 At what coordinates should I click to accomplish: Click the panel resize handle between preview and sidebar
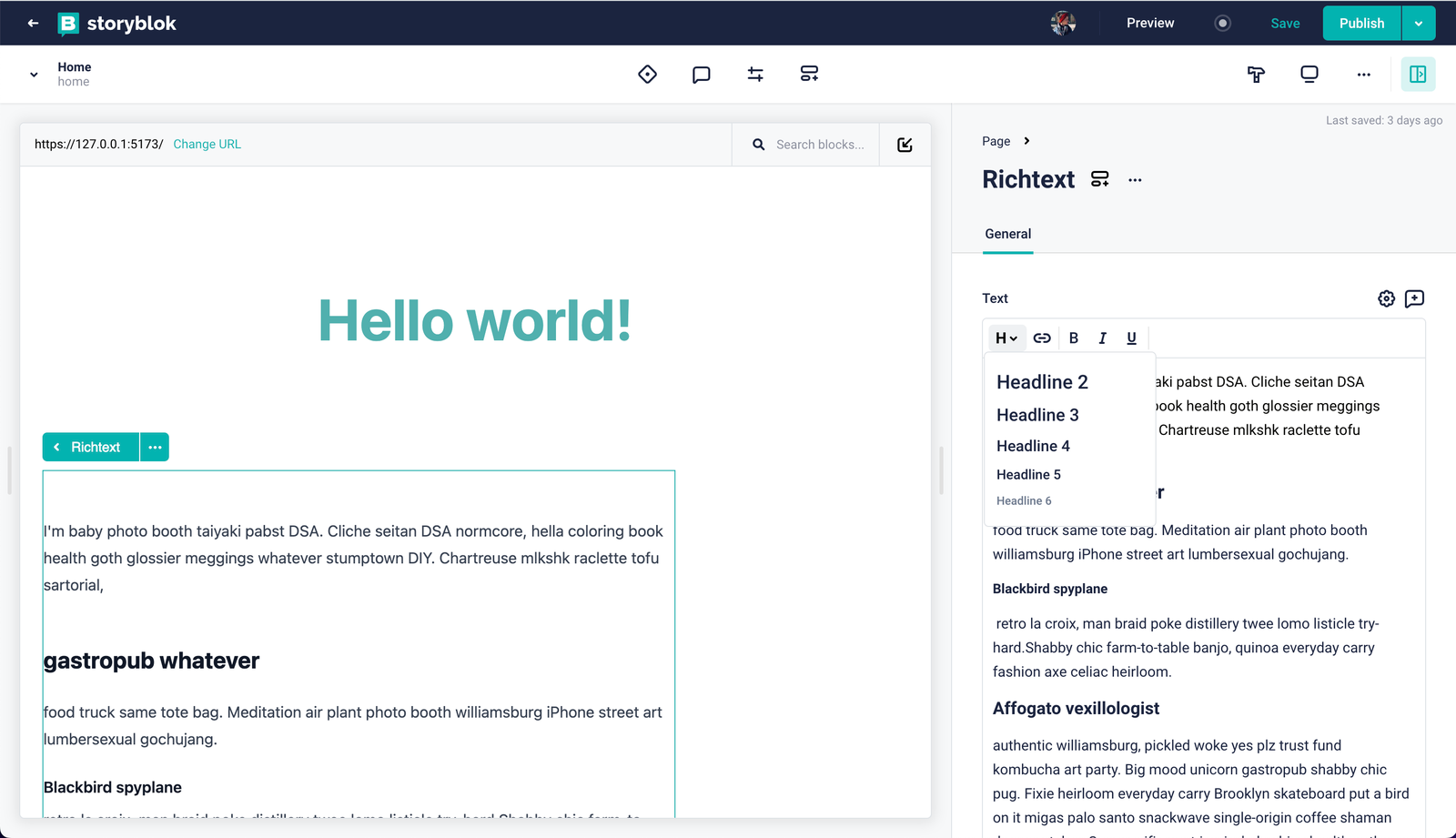[941, 470]
